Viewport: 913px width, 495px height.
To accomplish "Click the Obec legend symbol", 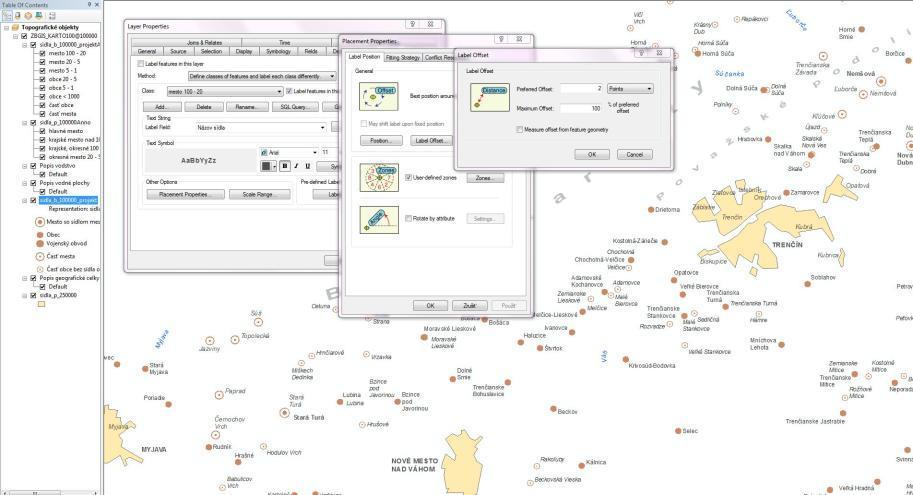I will (x=40, y=235).
